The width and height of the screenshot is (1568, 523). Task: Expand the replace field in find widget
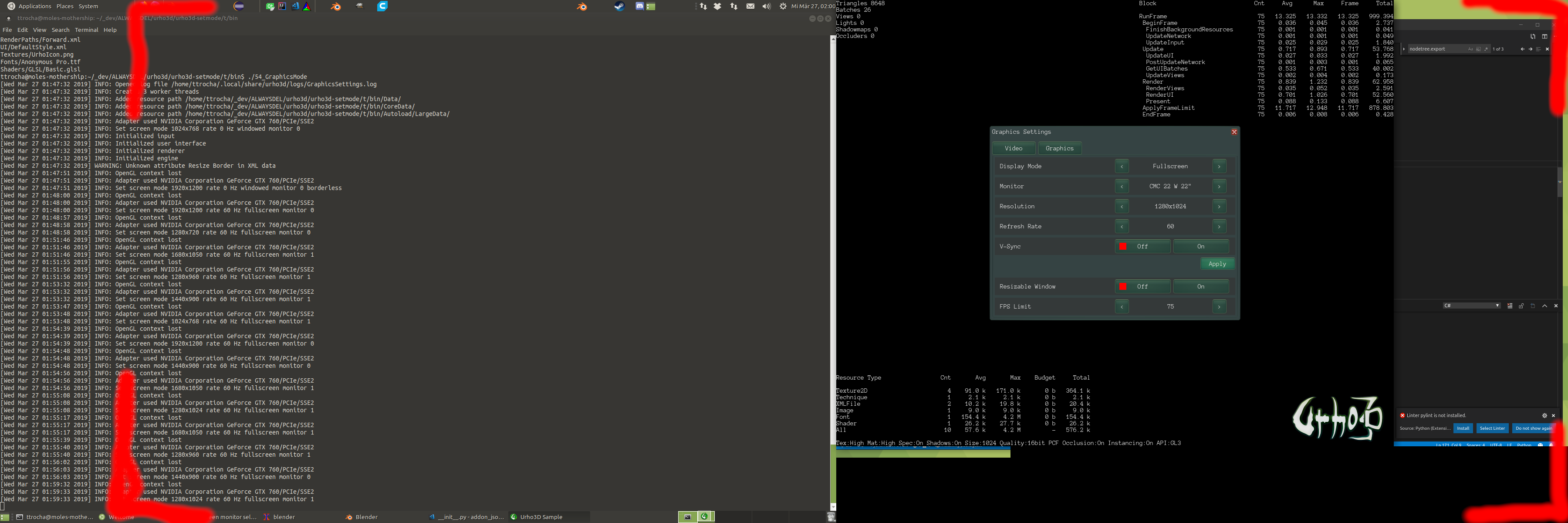1404,49
